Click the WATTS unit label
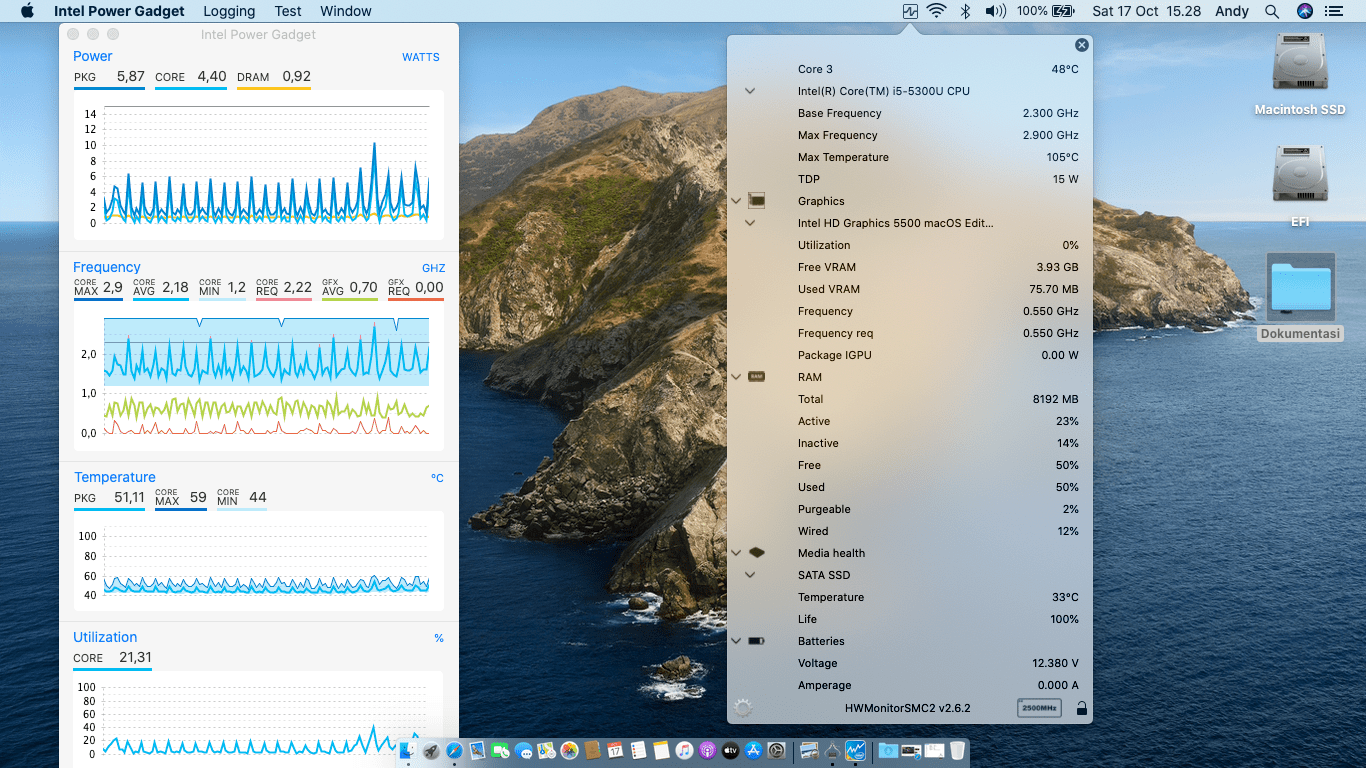This screenshot has height=768, width=1366. coord(420,57)
